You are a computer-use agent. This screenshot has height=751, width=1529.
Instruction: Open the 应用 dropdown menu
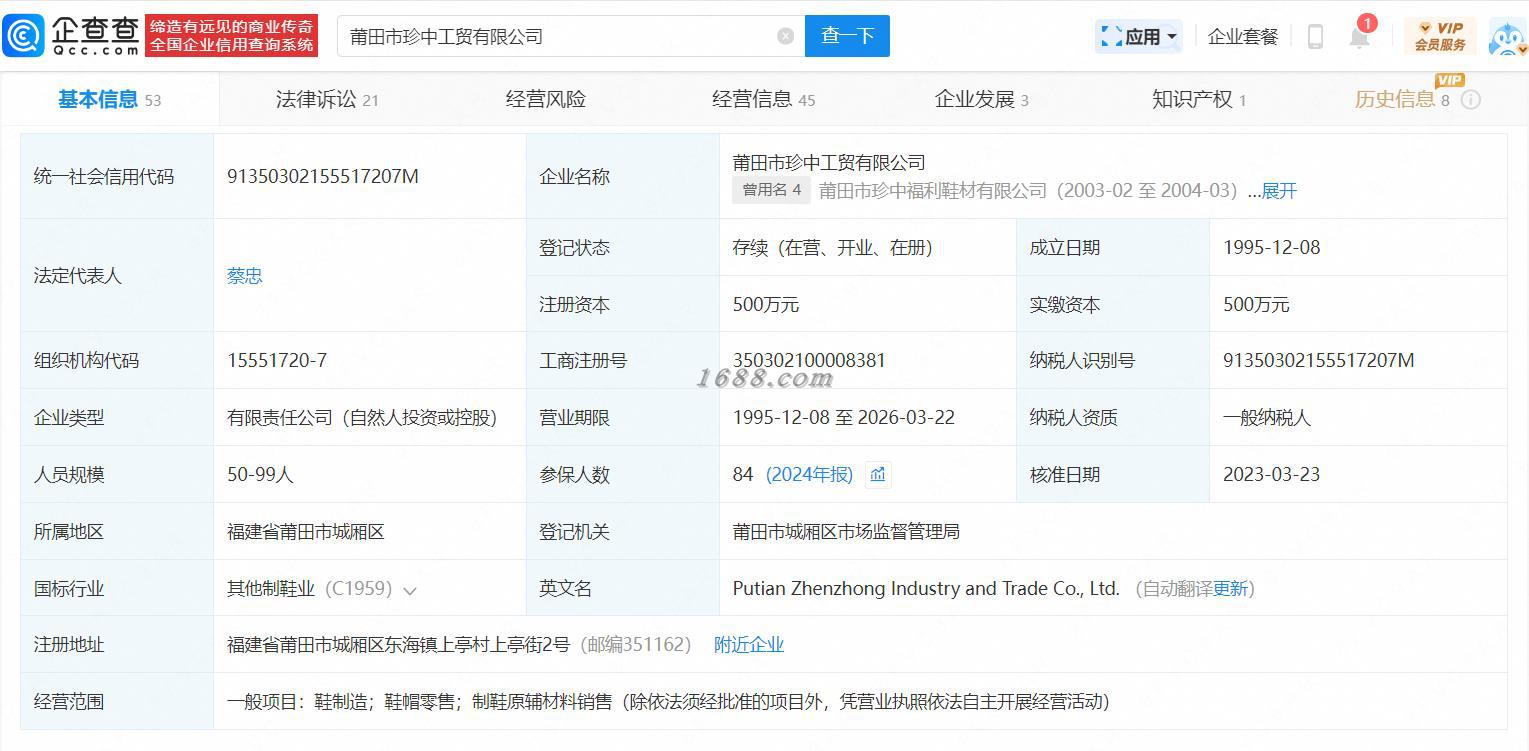click(1139, 37)
